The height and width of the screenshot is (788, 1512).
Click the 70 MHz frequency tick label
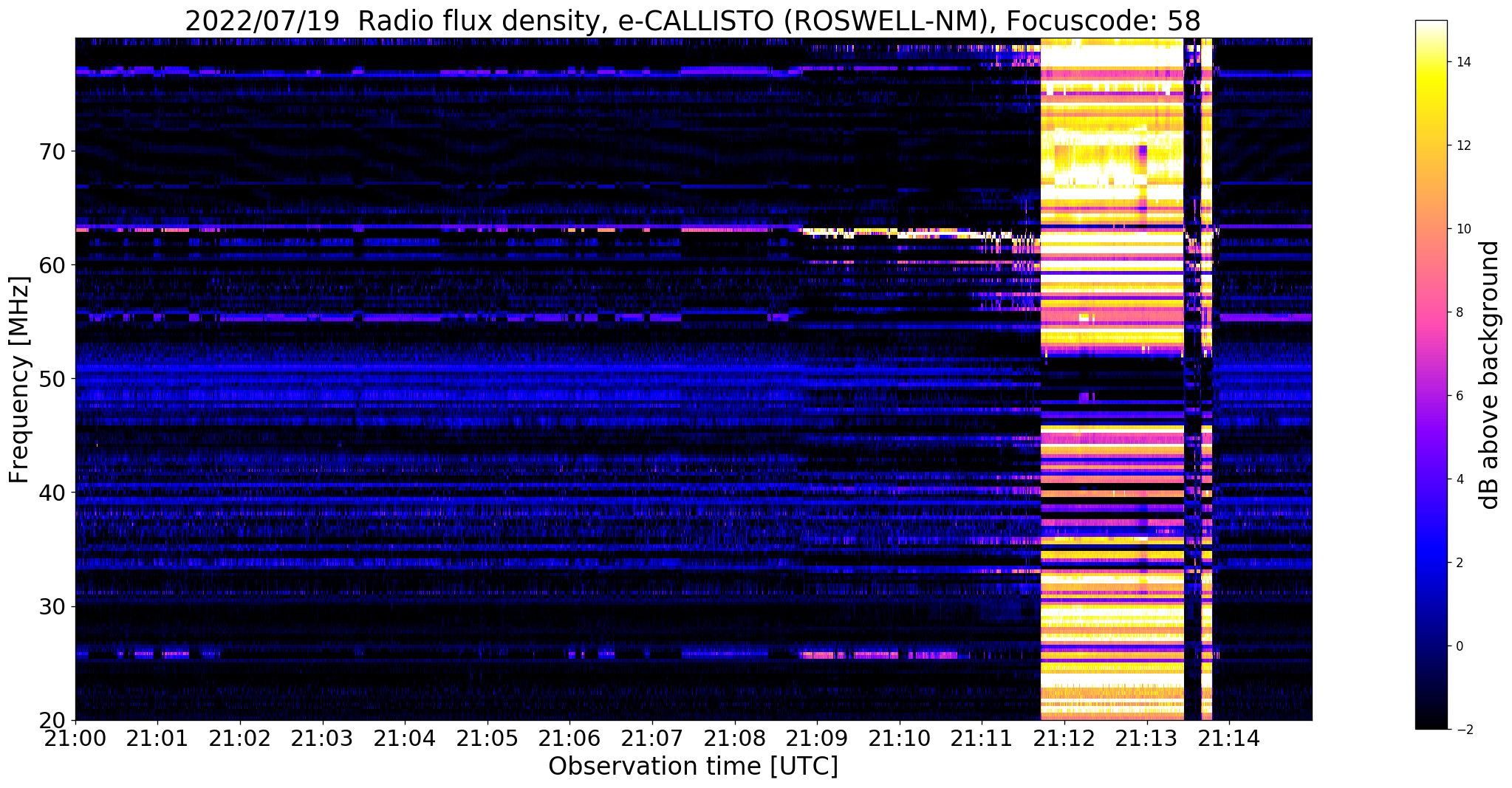pyautogui.click(x=52, y=151)
